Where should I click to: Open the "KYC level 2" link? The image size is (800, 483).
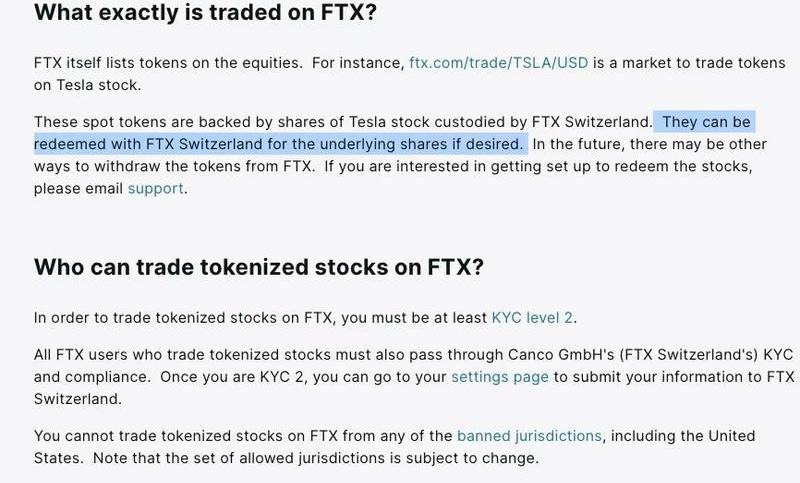532,318
